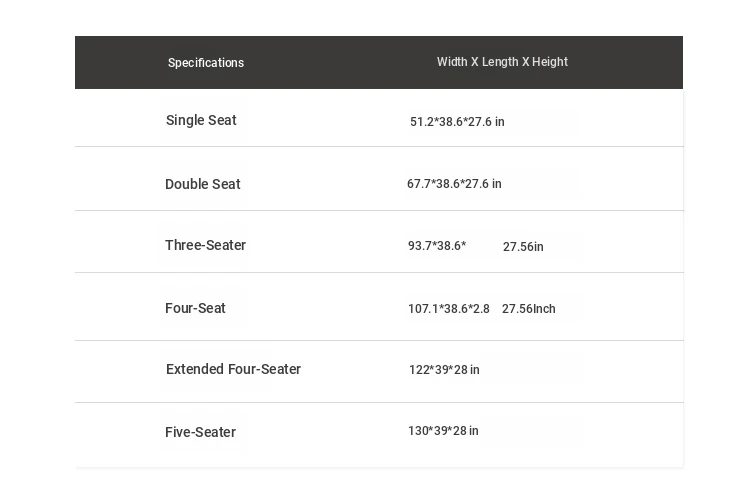
Task: Select the Double Seat row label
Action: 203,184
